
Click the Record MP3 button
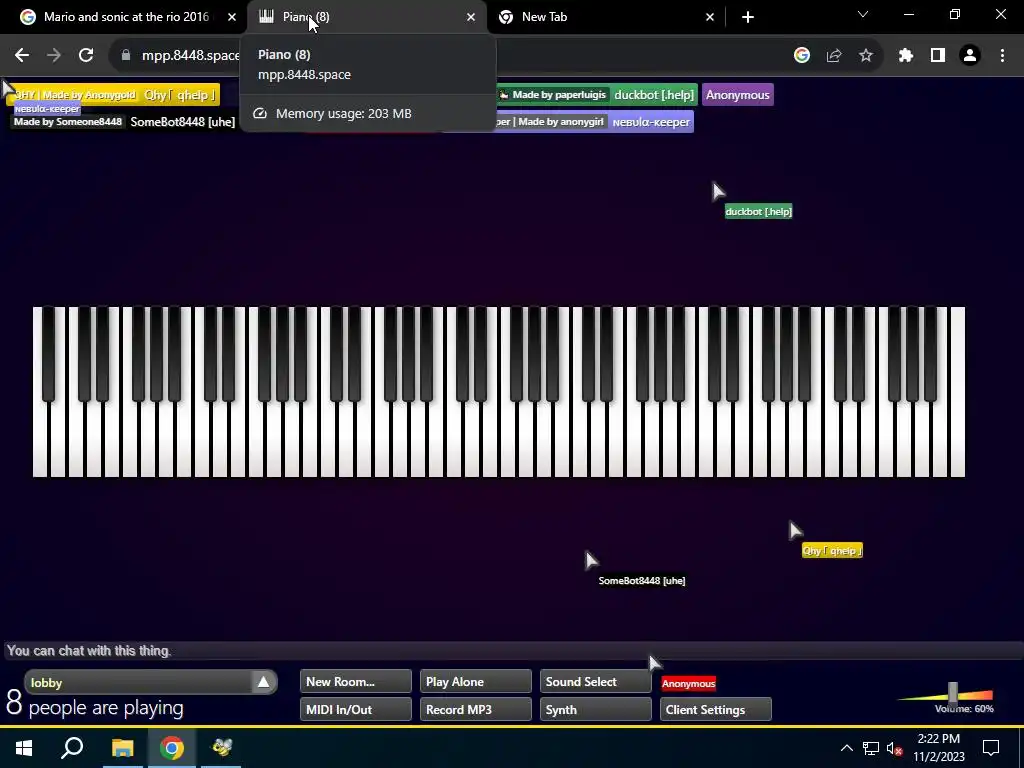tap(475, 709)
